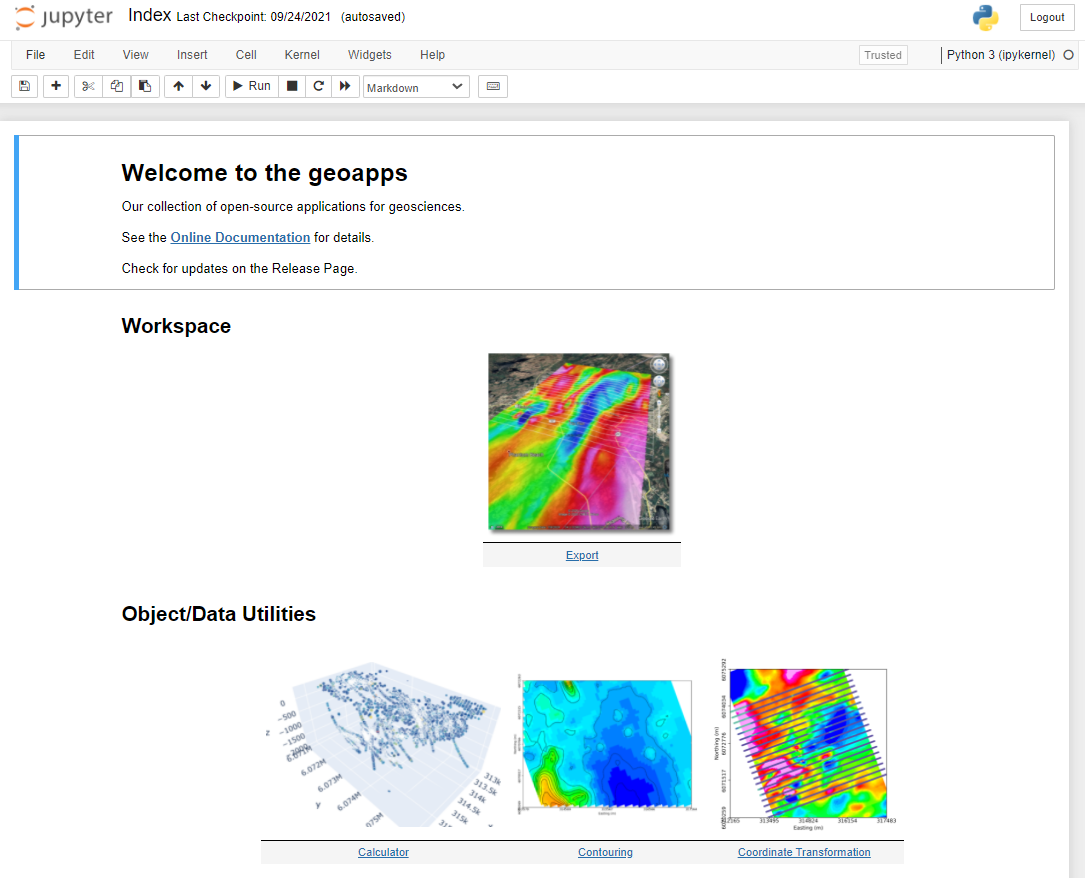Move selected cell down arrow
This screenshot has height=878, width=1085.
[x=206, y=87]
